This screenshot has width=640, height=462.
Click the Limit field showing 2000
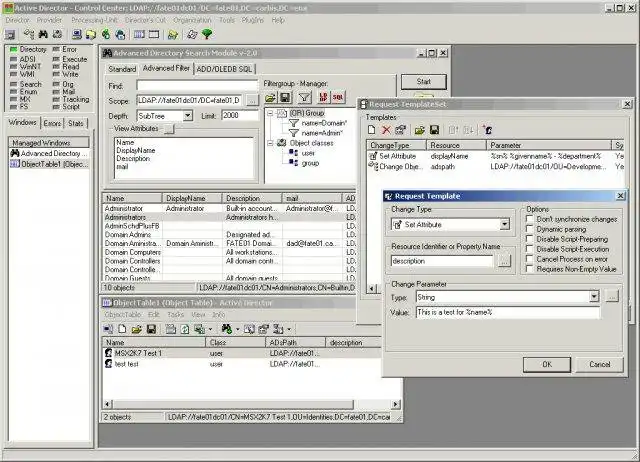pyautogui.click(x=240, y=116)
